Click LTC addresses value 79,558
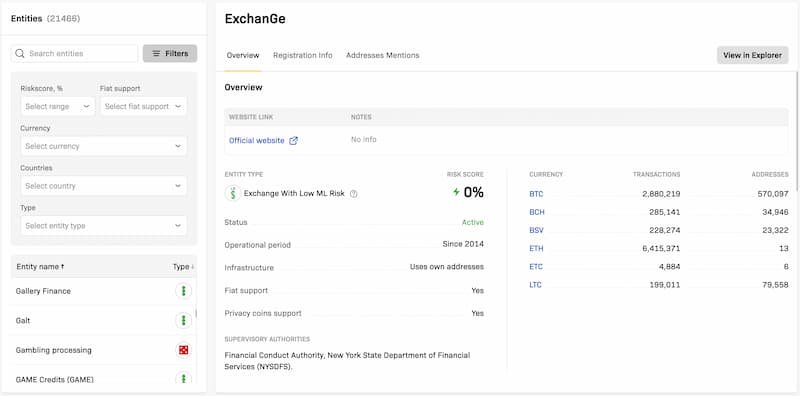This screenshot has width=800, height=396. [775, 285]
